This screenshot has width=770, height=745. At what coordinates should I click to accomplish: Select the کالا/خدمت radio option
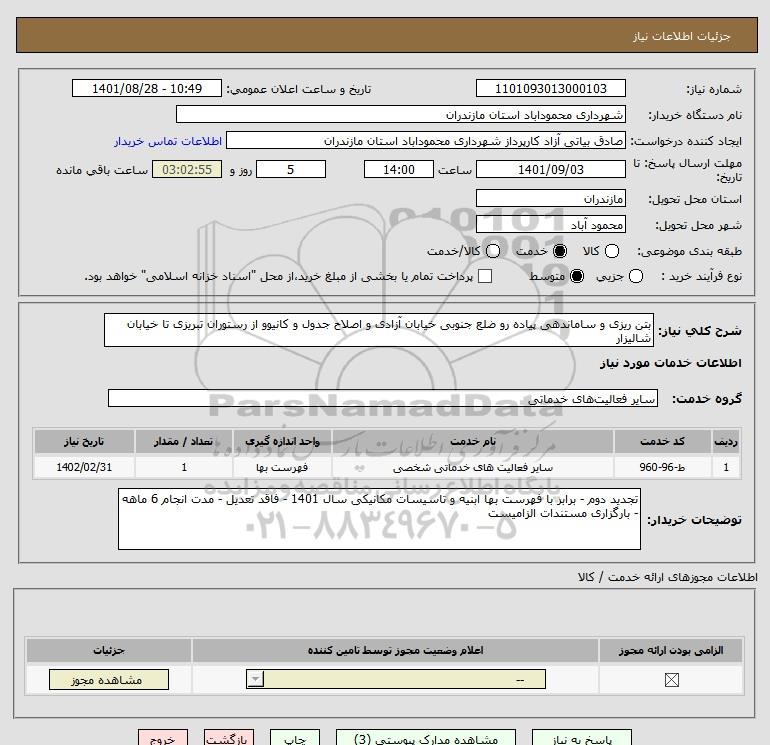(x=493, y=251)
